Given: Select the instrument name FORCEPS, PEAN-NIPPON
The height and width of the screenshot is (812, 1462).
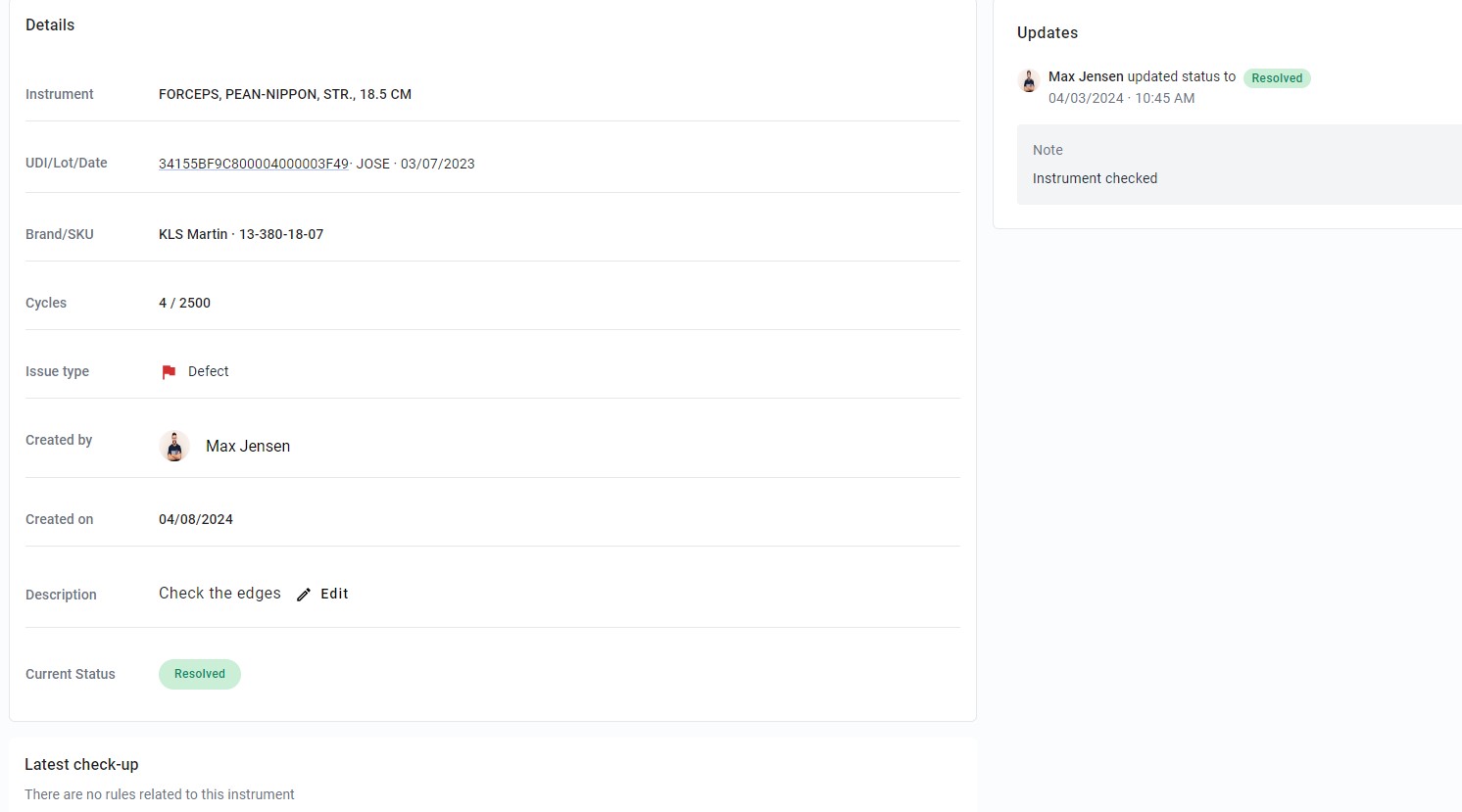Looking at the screenshot, I should pos(285,94).
